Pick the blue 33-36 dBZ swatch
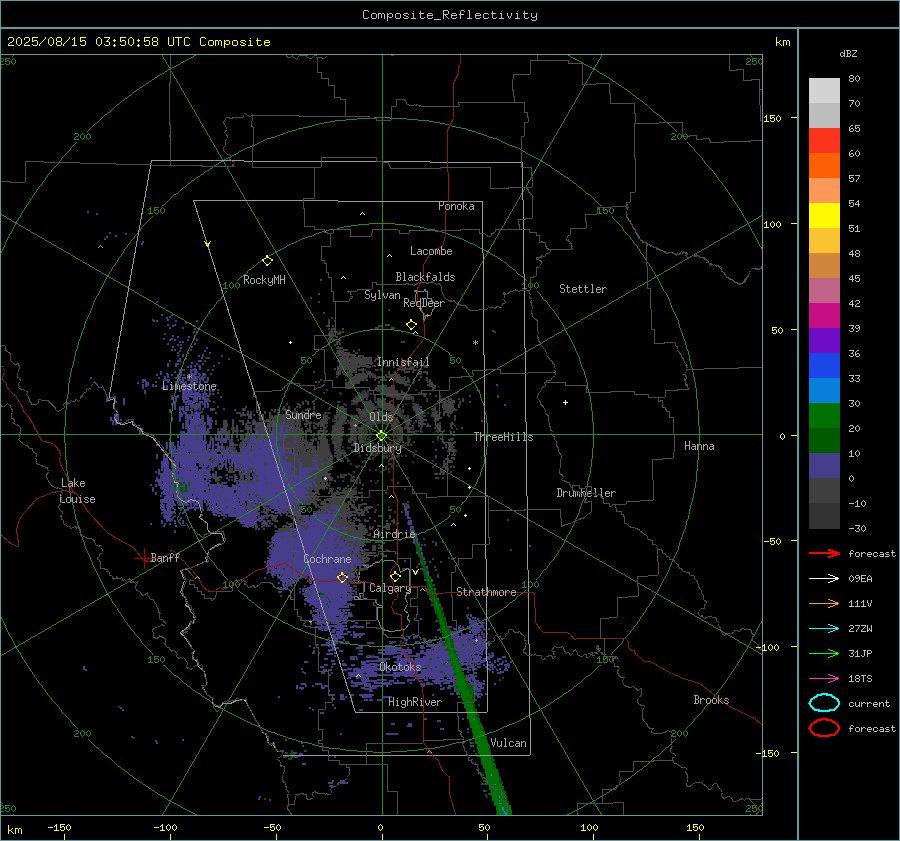900x841 pixels. coord(824,365)
